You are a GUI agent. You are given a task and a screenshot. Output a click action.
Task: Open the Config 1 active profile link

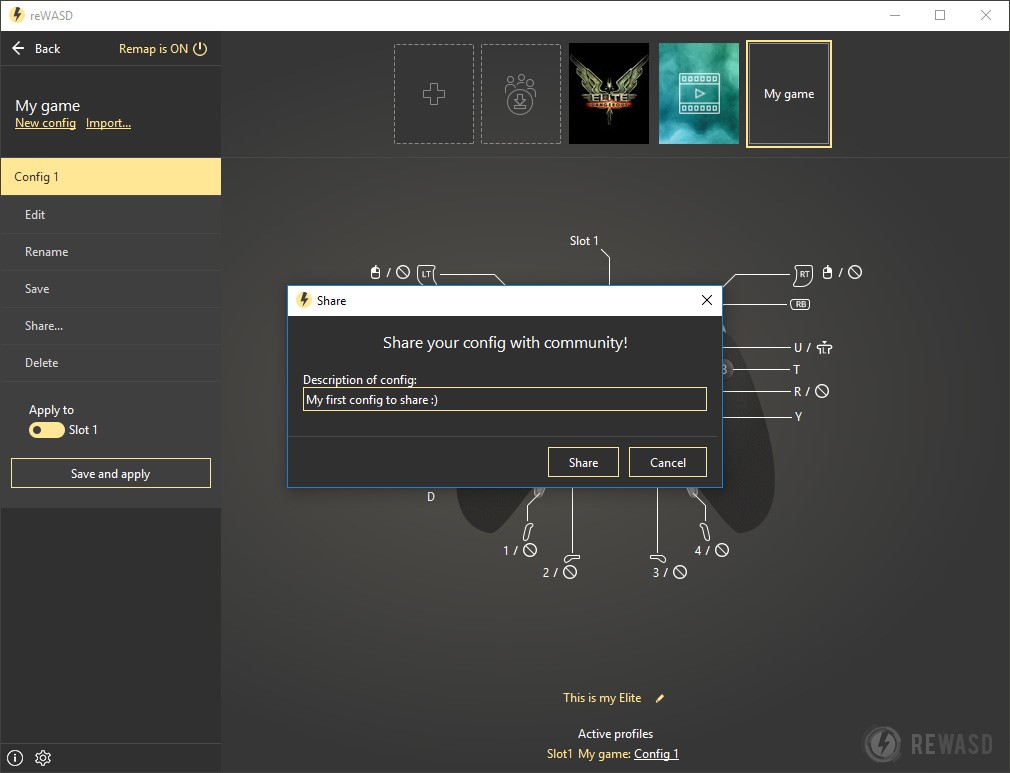[656, 754]
